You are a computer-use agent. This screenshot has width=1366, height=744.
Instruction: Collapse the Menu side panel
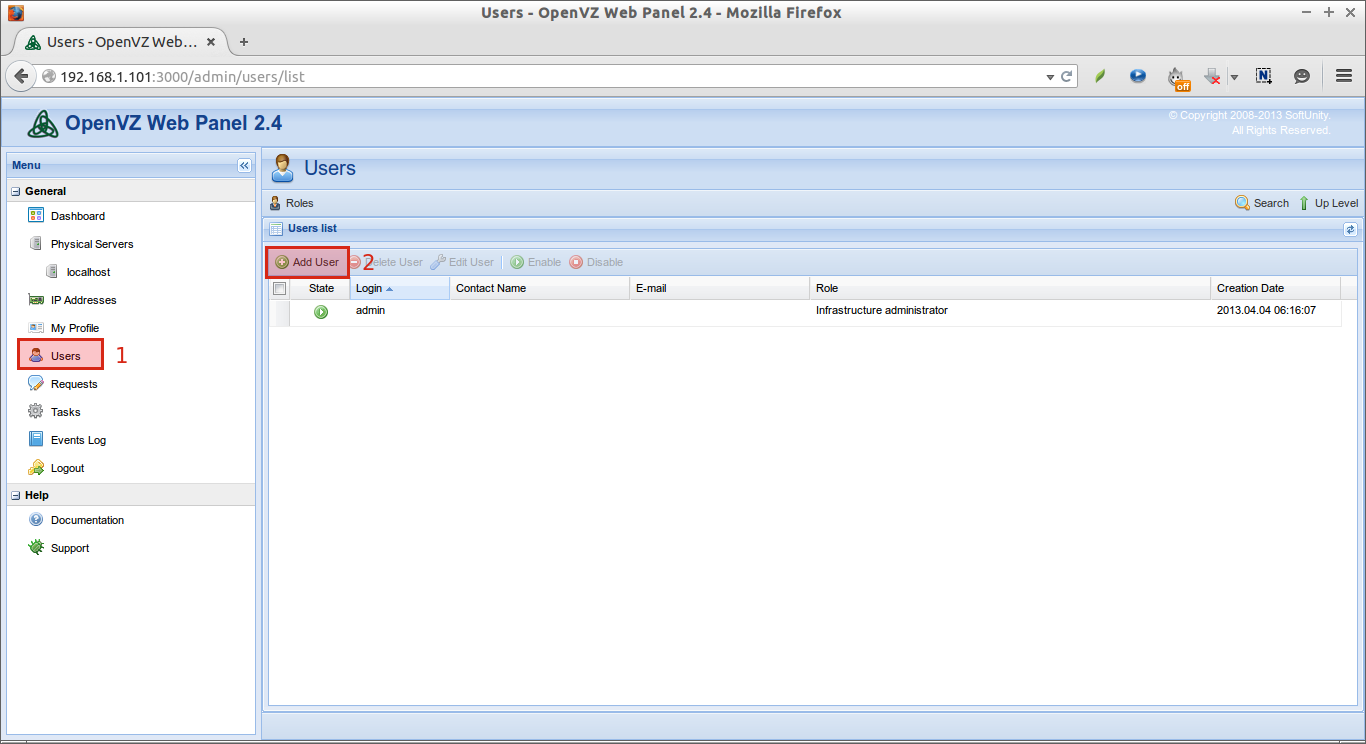click(x=244, y=165)
